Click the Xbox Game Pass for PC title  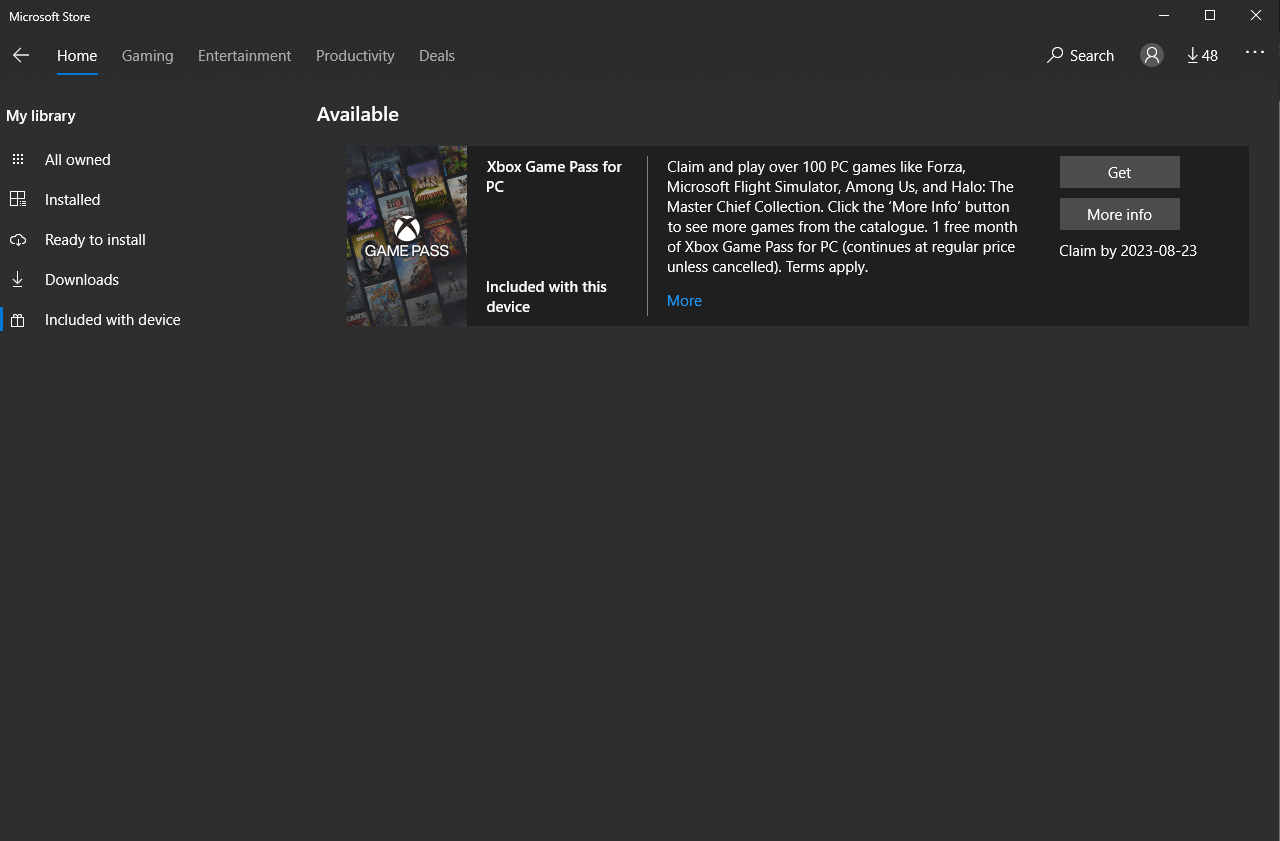pos(554,177)
